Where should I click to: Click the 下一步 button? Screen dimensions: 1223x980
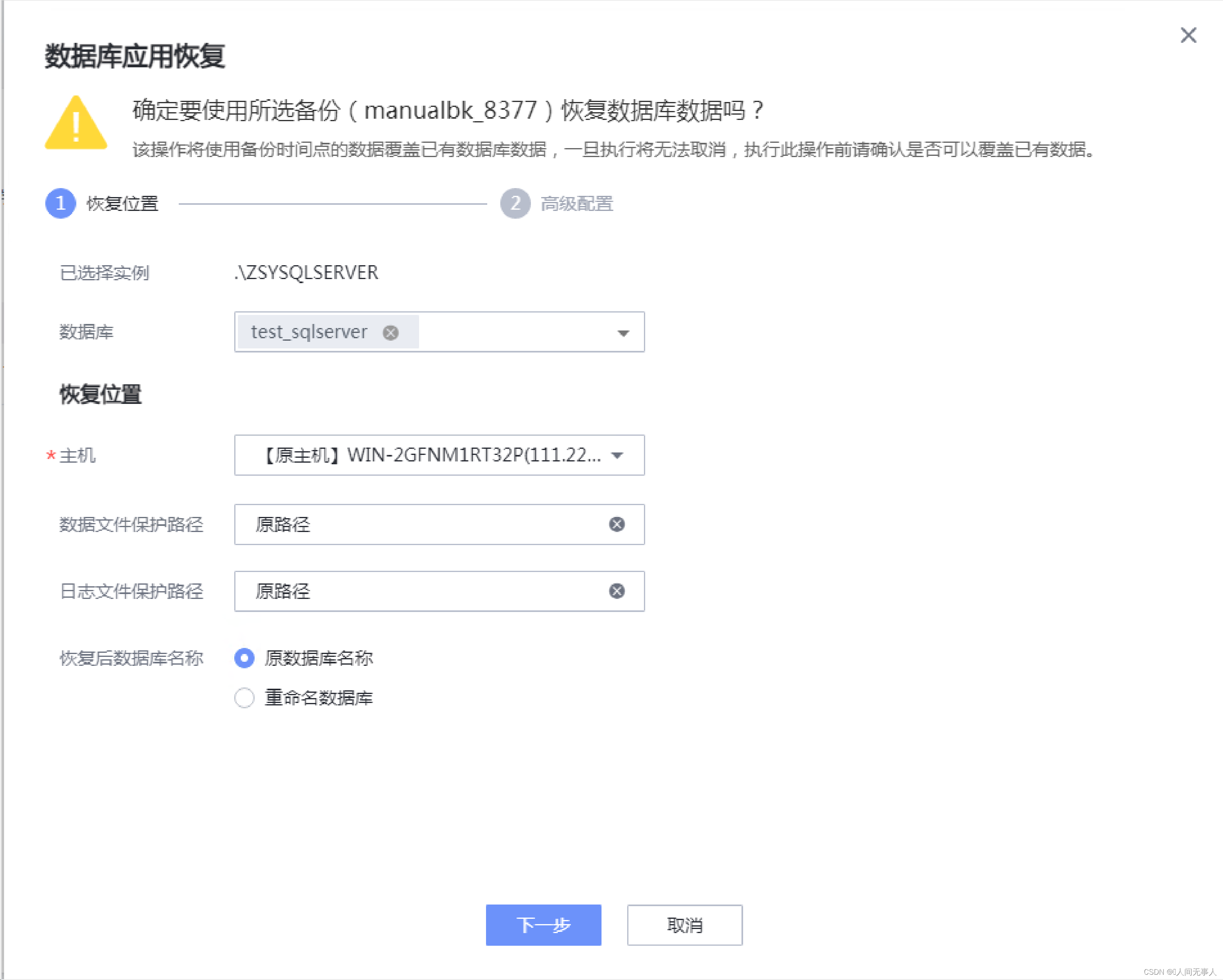544,925
